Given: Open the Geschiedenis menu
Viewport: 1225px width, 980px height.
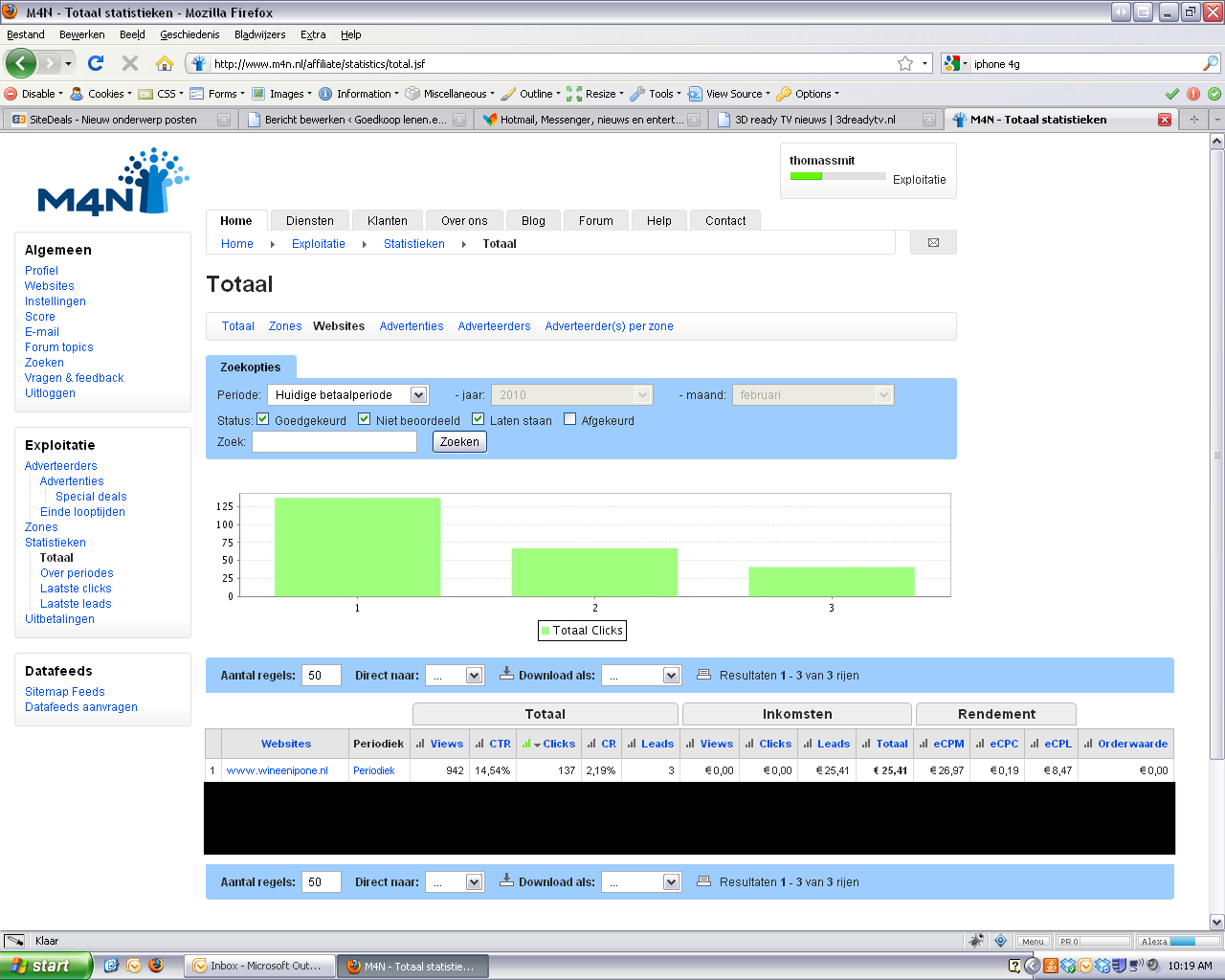Looking at the screenshot, I should click(189, 34).
